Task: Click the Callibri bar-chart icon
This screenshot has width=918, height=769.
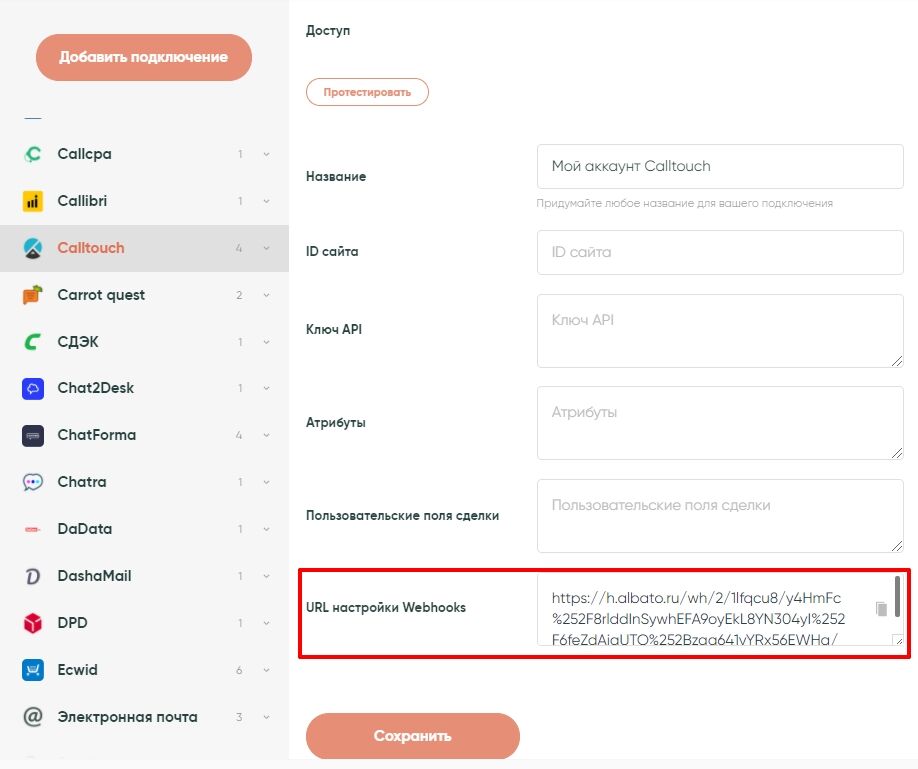Action: [33, 202]
